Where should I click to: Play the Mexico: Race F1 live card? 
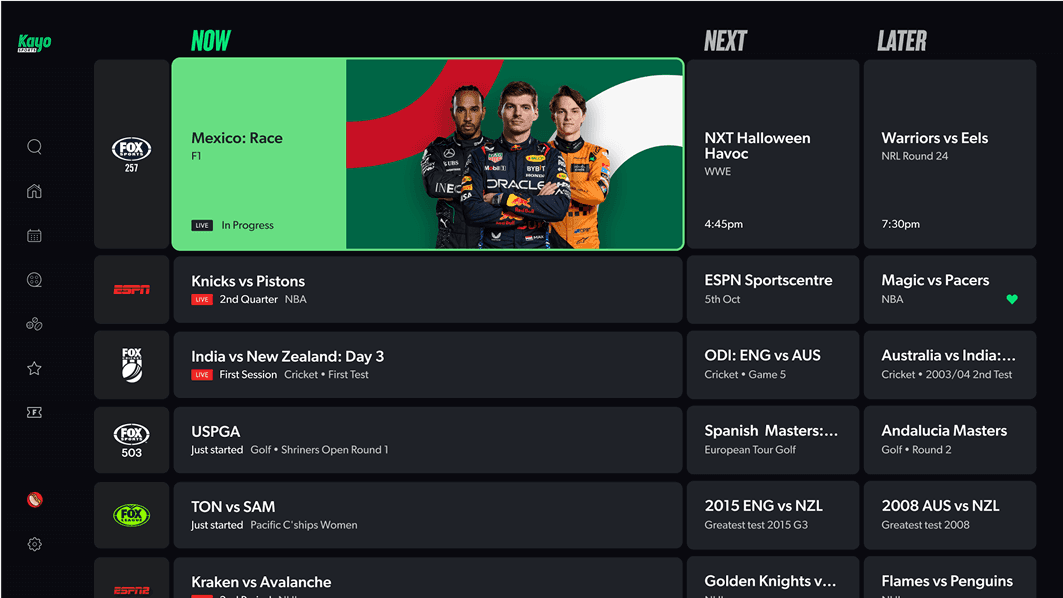(x=428, y=155)
